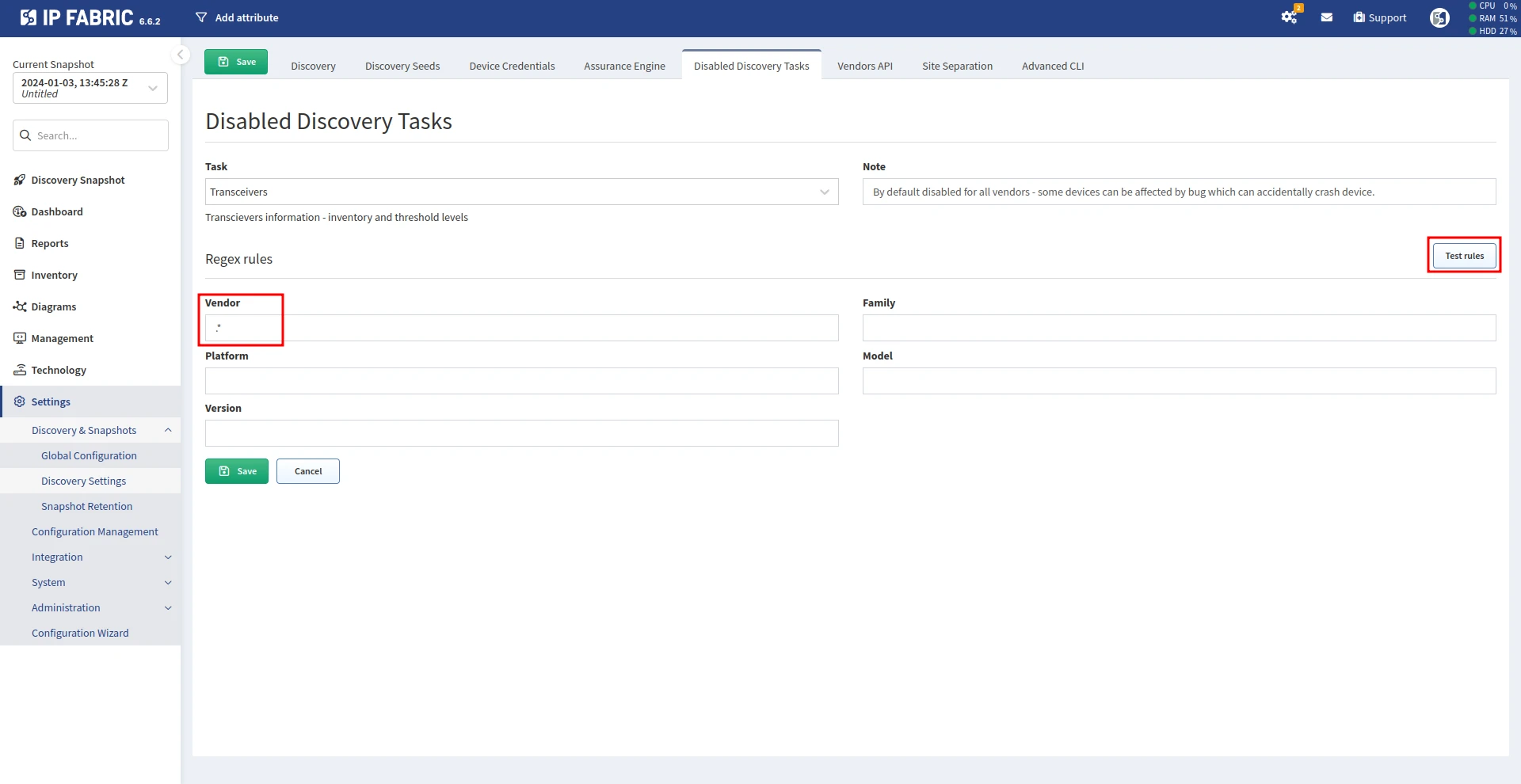Open Discovery Snapshot from the sidebar

(78, 180)
